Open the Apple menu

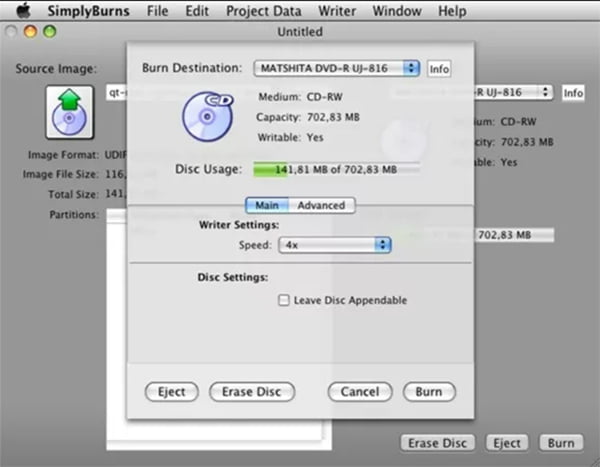point(23,10)
